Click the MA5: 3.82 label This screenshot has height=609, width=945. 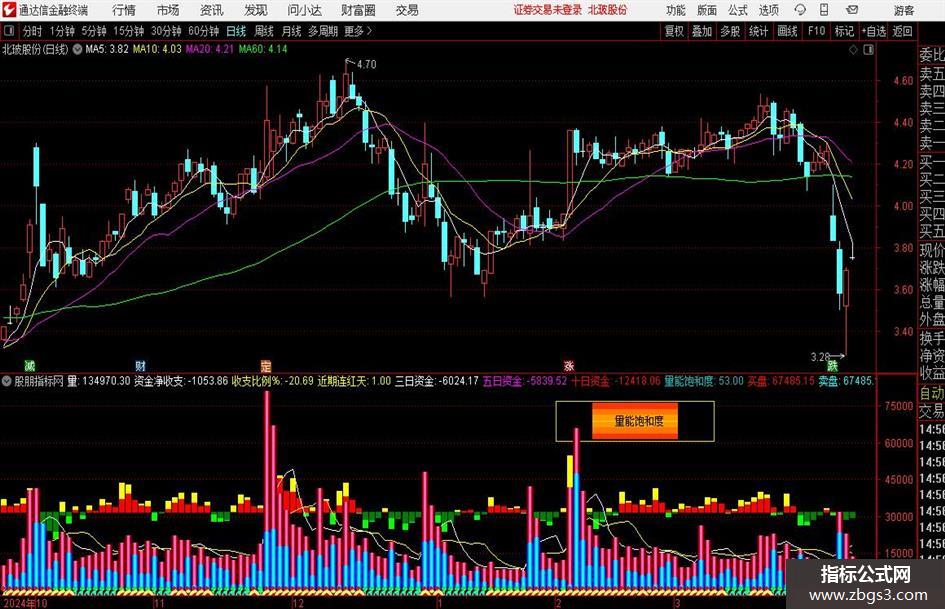tap(107, 49)
